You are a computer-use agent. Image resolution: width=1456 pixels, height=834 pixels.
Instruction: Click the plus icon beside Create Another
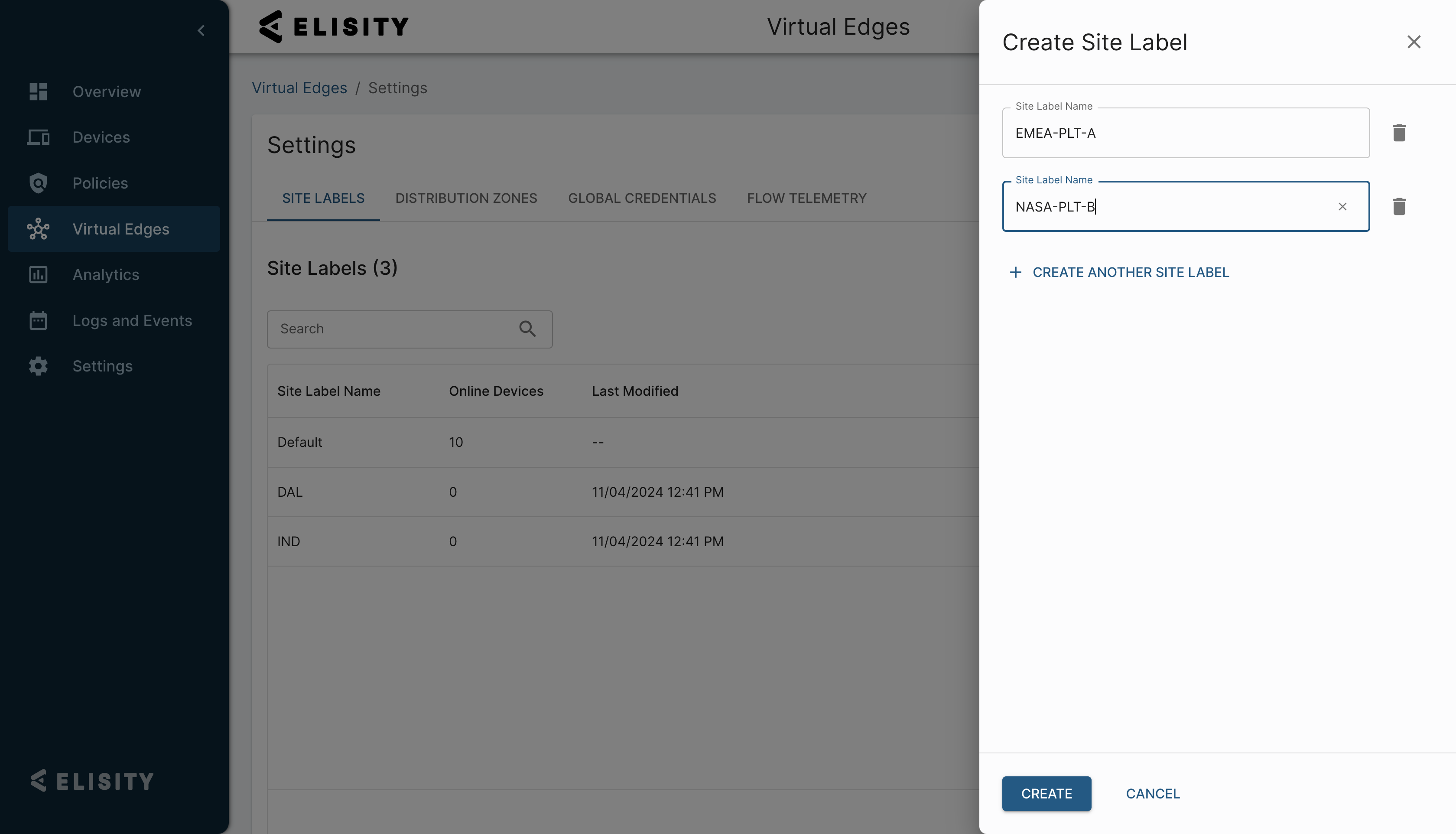click(1015, 272)
